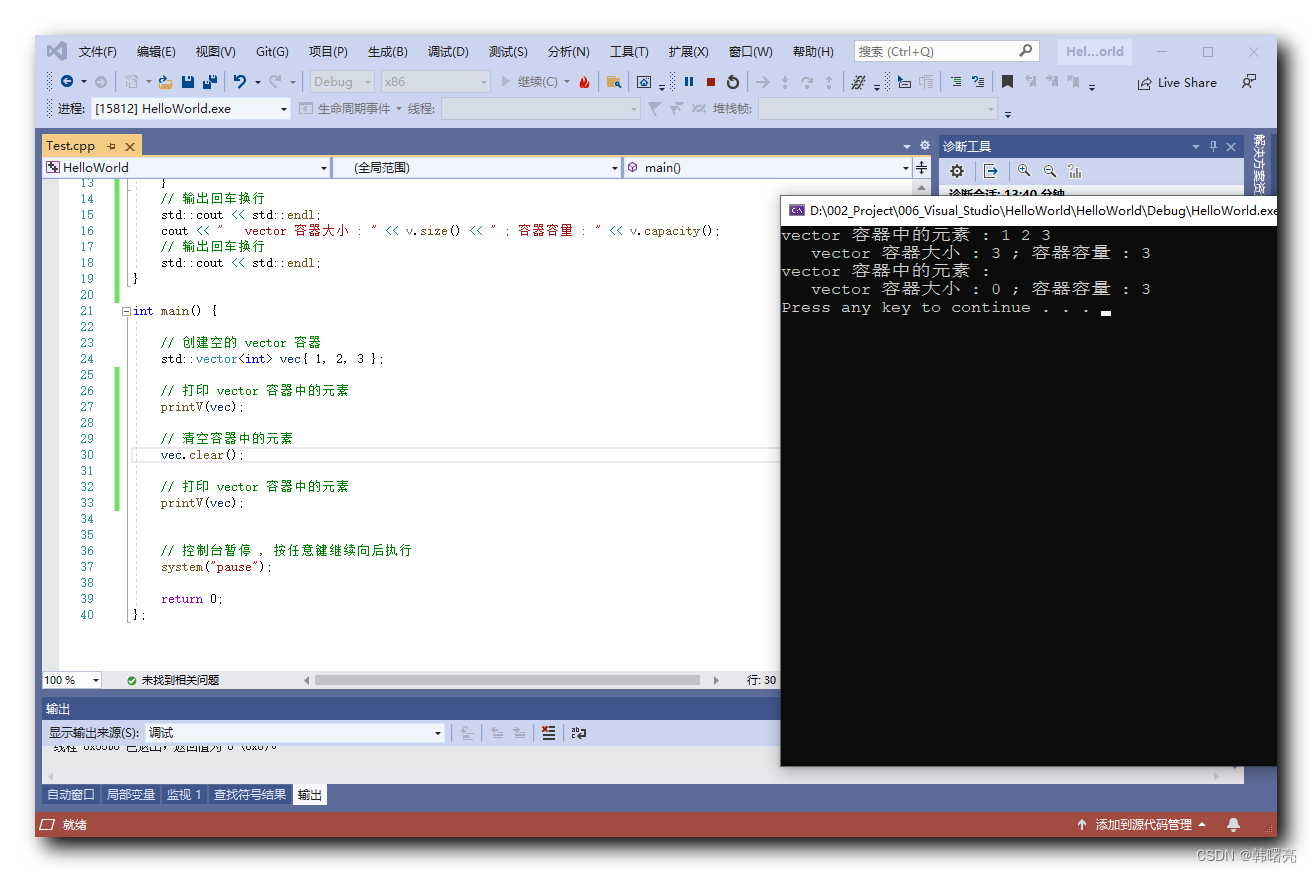Click the notifications bell in status bar
Image resolution: width=1312 pixels, height=872 pixels.
tap(1233, 825)
